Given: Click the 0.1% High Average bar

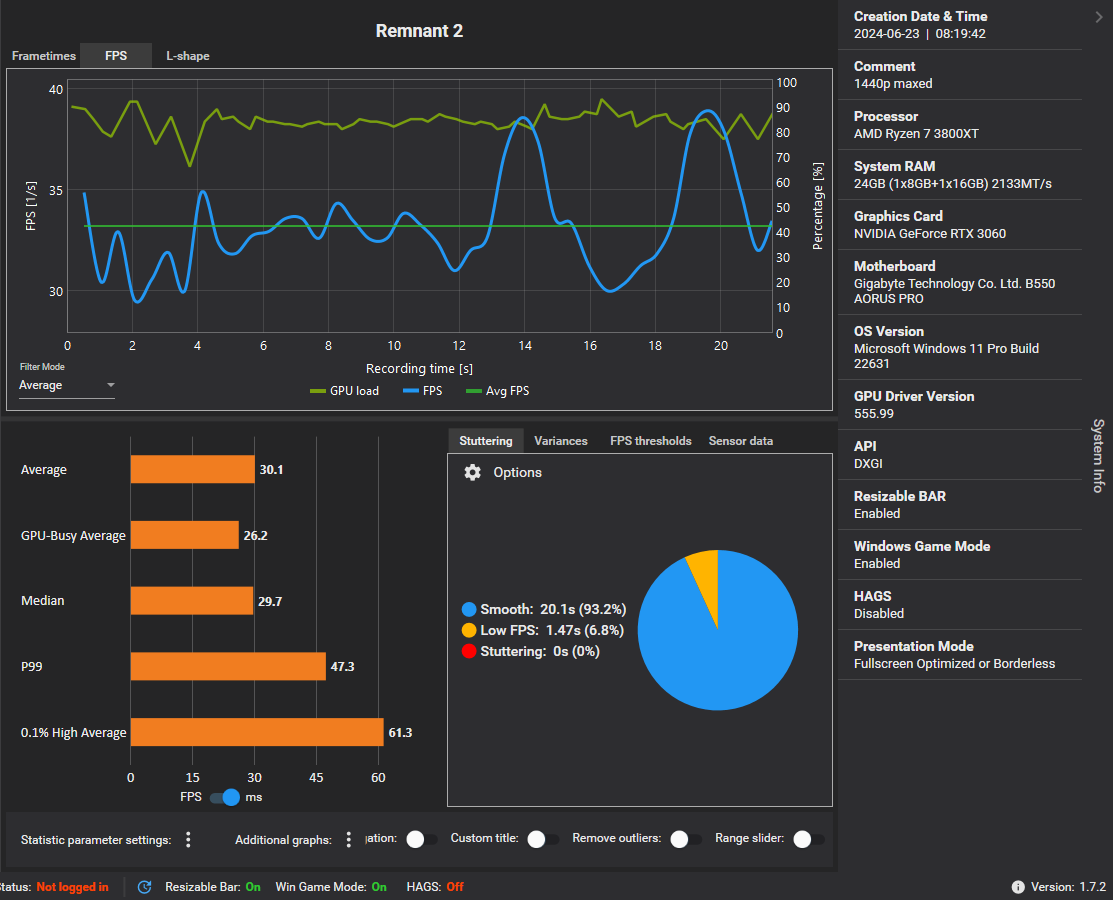Looking at the screenshot, I should [257, 732].
